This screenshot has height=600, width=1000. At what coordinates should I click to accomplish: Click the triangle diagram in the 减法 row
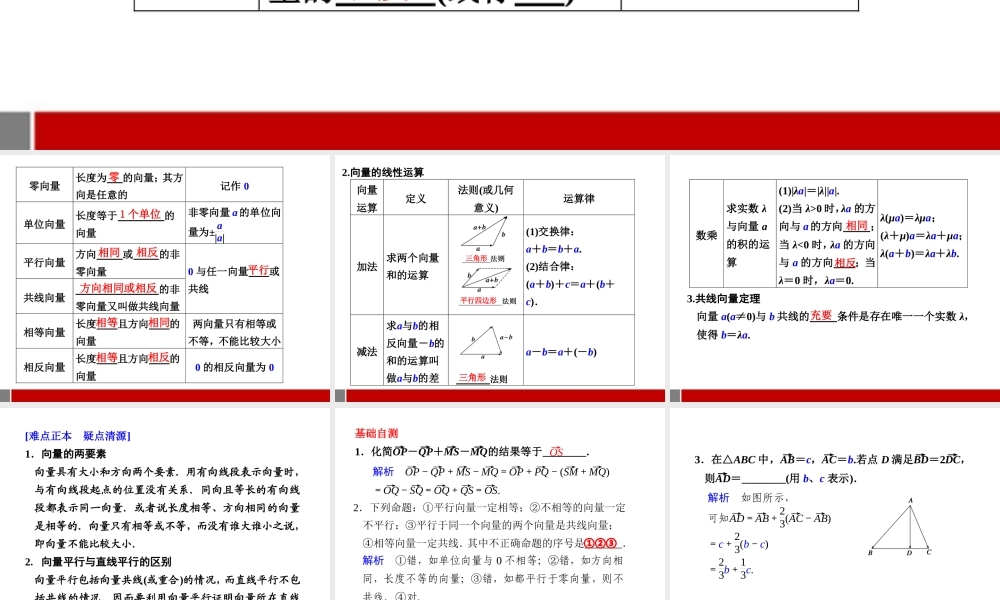tap(486, 344)
